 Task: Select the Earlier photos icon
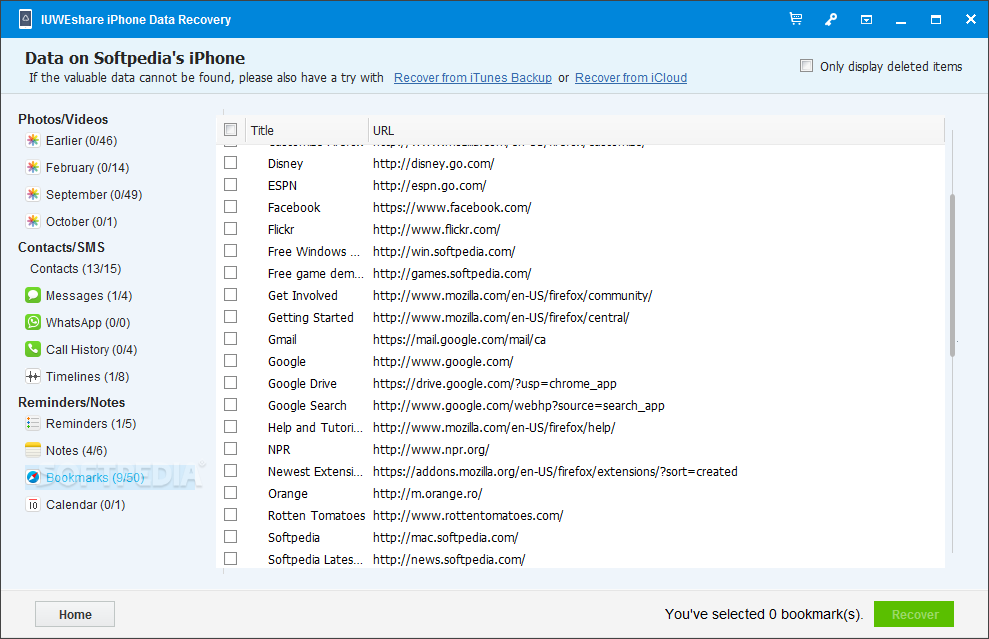33,140
